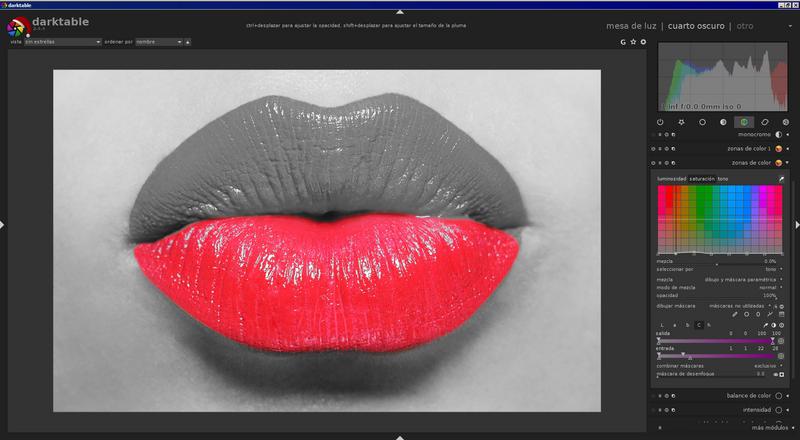The image size is (800, 440).
Task: Switch to the saturación tab
Action: click(x=702, y=179)
